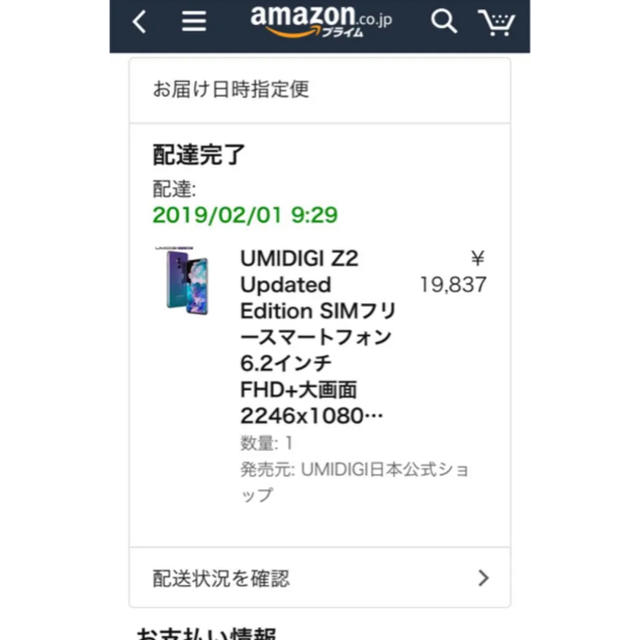Tap seller UMIDIGI日本公式ショップ text
Screen dimensions: 640x640
354,482
